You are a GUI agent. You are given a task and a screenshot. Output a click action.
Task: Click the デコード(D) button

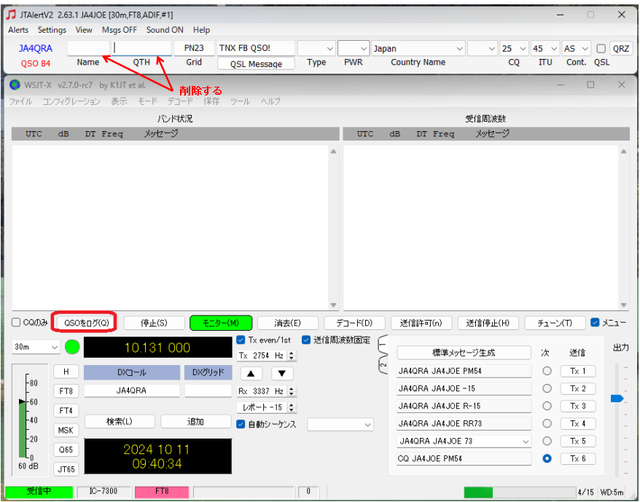pos(354,323)
